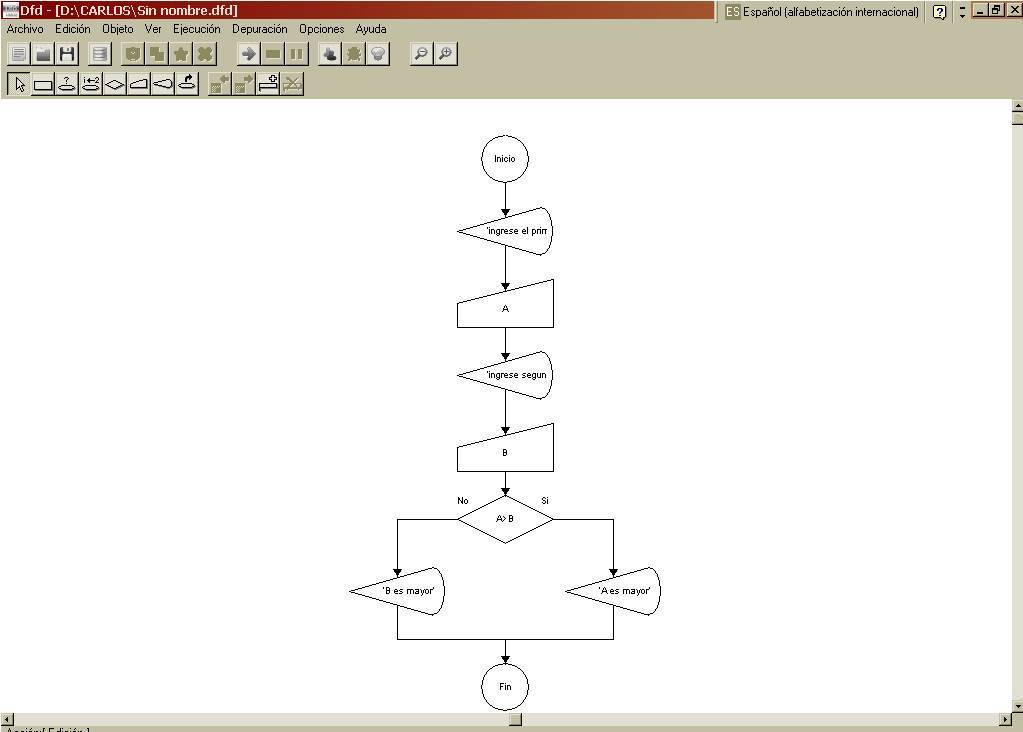Stop the running execution

click(272, 53)
